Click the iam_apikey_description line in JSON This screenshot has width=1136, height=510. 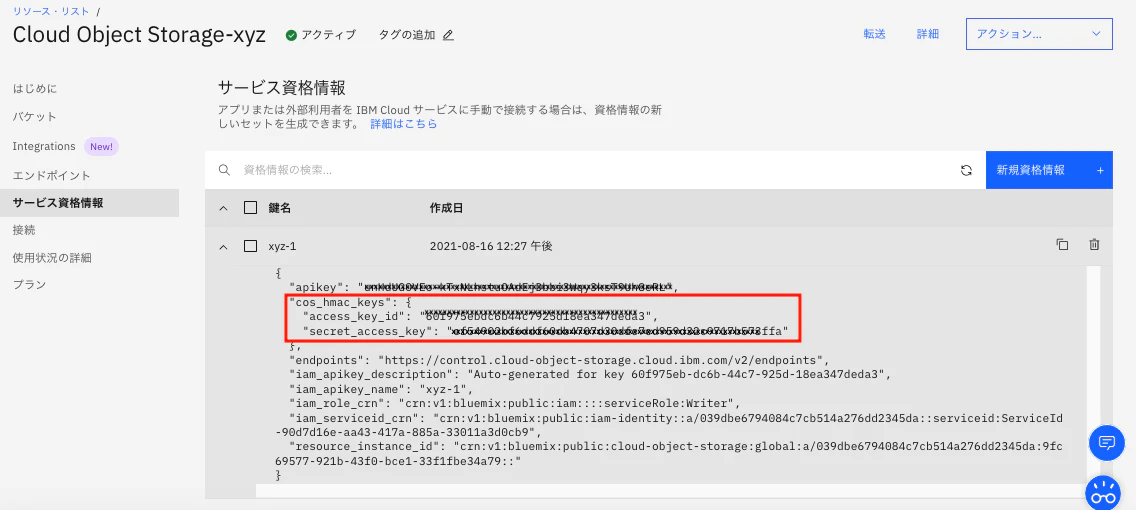[590, 374]
